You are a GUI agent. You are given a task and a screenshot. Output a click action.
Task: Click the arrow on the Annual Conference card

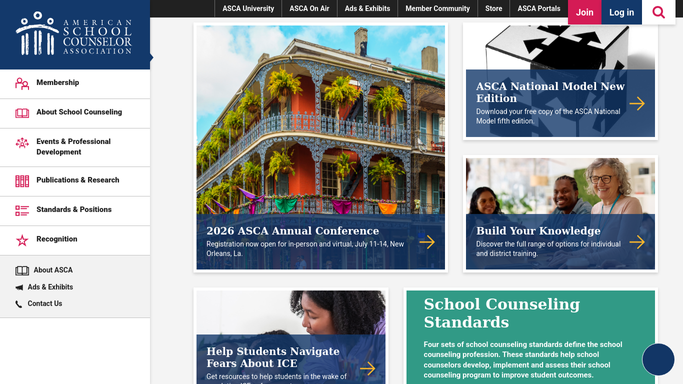427,242
